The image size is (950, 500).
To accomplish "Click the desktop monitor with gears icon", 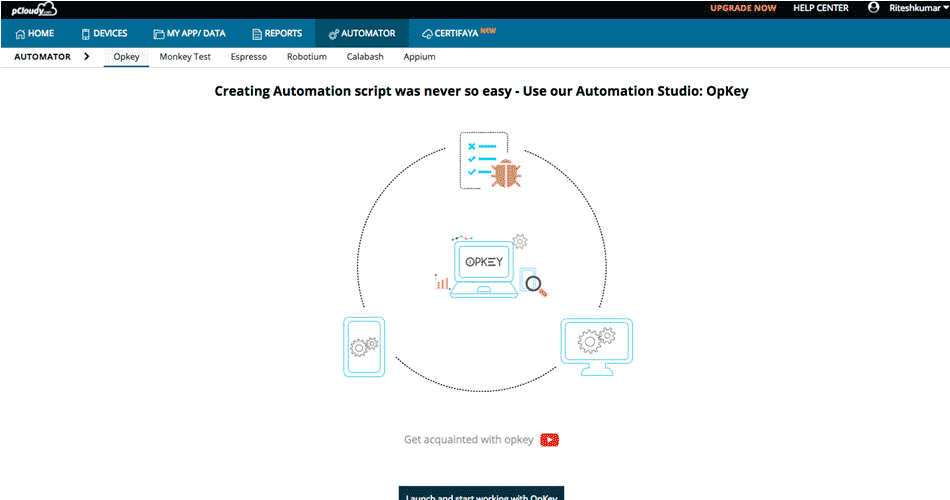I will pos(597,347).
